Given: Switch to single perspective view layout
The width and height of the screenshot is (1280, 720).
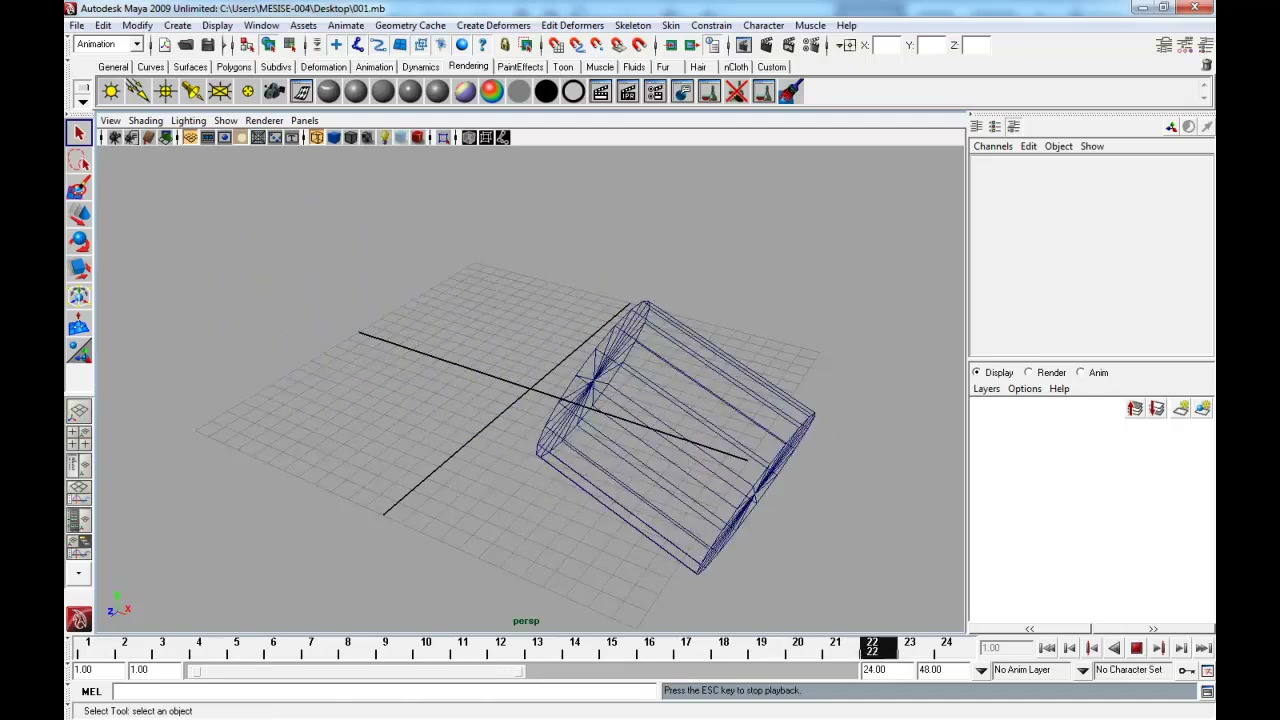Looking at the screenshot, I should tap(79, 411).
